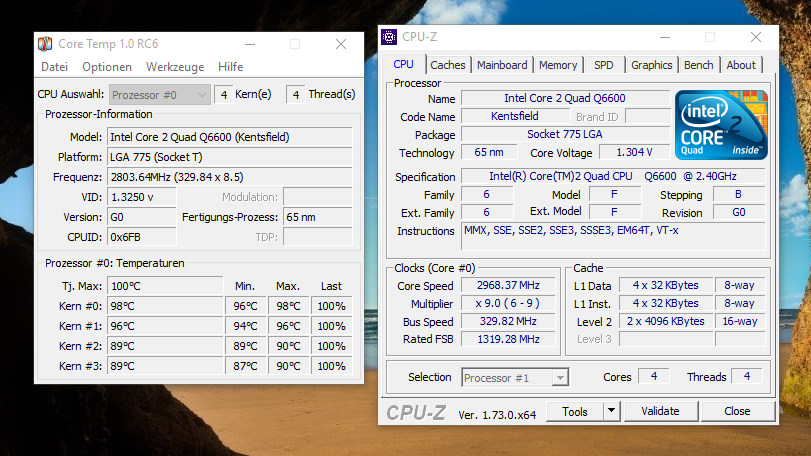Click the CPU-Z app icon in title bar
The height and width of the screenshot is (456, 811).
tap(389, 37)
